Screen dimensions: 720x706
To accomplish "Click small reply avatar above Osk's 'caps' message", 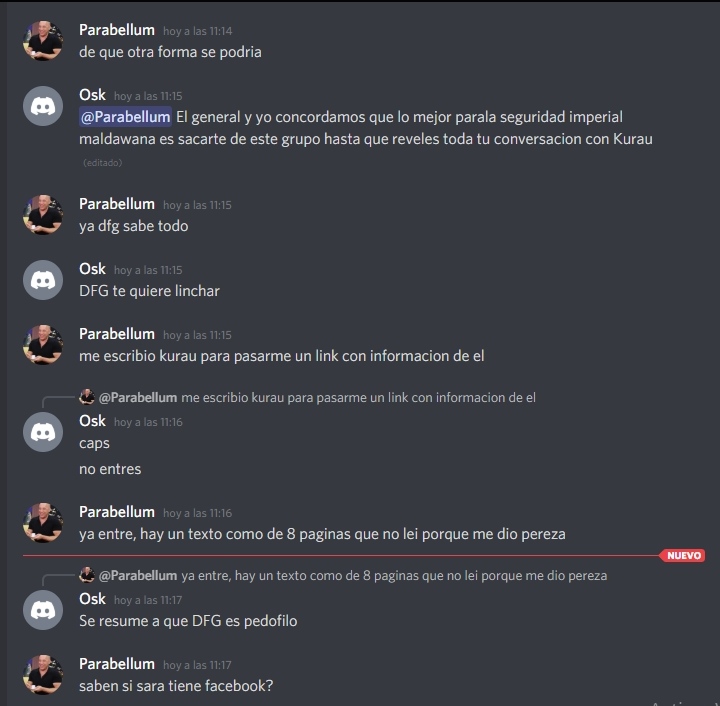I will pyautogui.click(x=87, y=397).
